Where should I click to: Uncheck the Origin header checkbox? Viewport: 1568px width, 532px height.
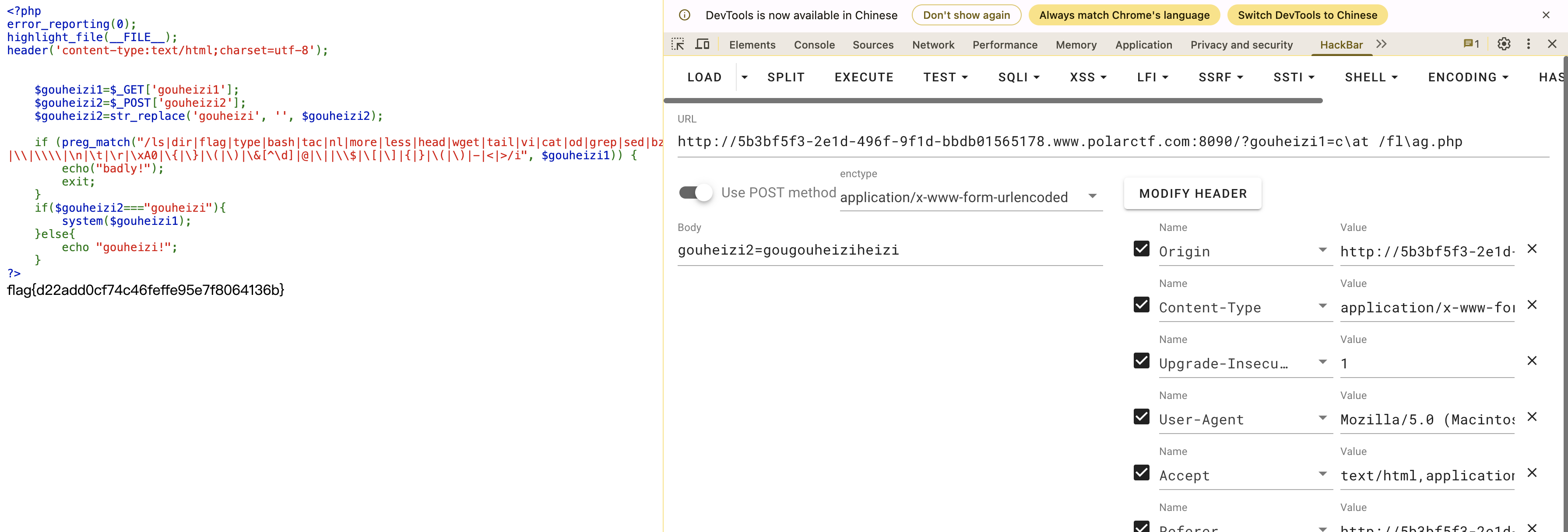(1141, 249)
